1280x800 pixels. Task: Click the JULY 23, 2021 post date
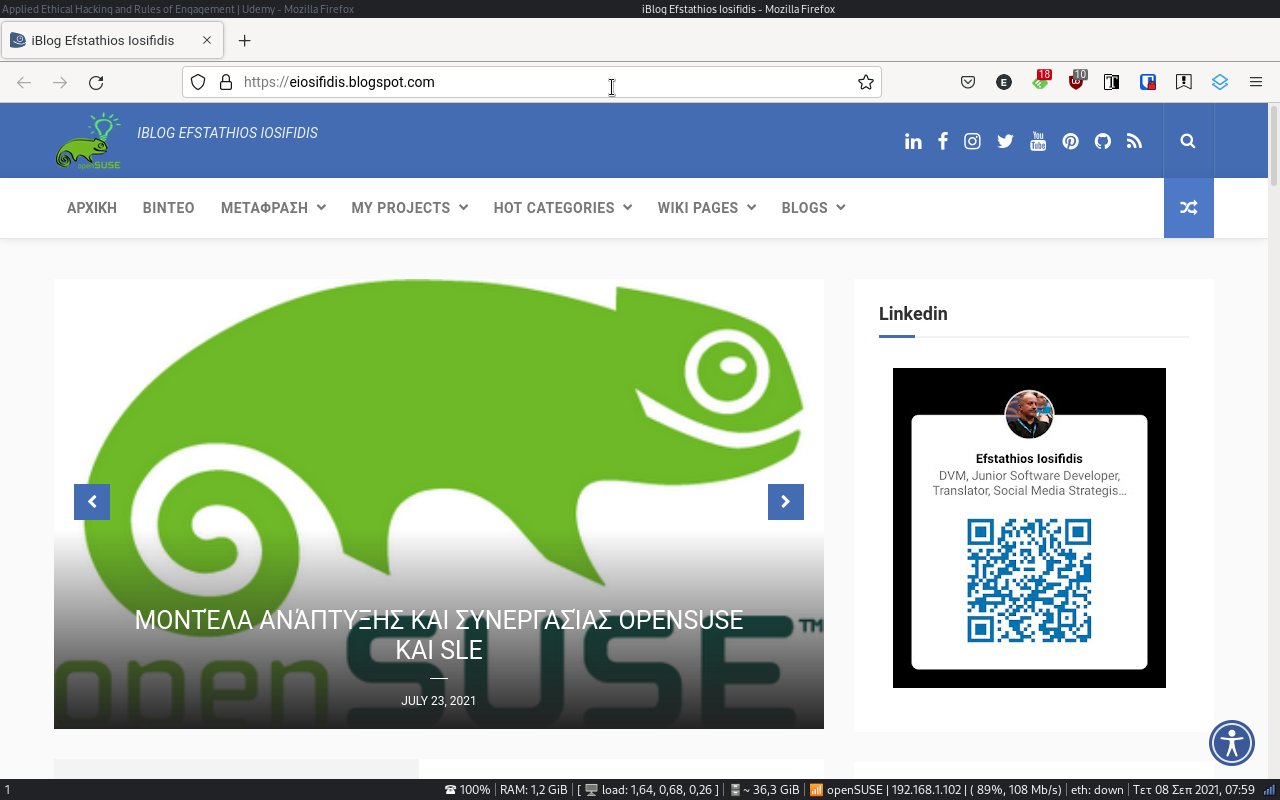[438, 701]
